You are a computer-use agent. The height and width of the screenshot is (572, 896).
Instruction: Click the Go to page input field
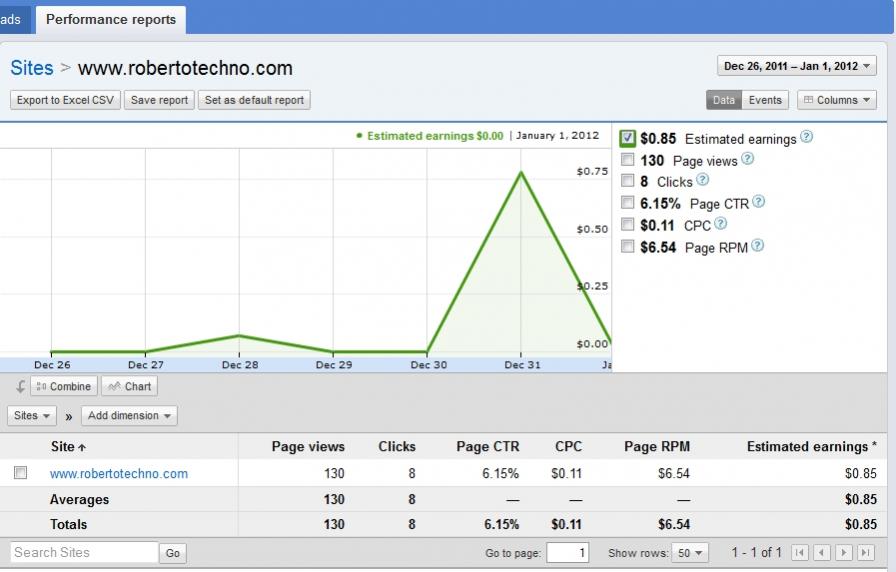(567, 553)
